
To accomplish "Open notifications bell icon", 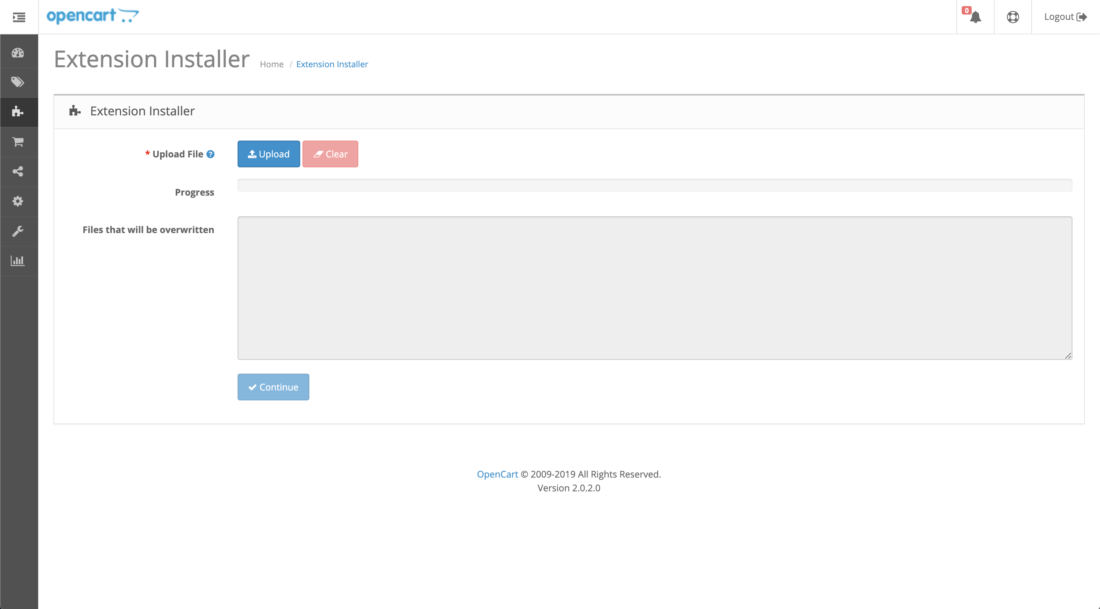I will [975, 17].
